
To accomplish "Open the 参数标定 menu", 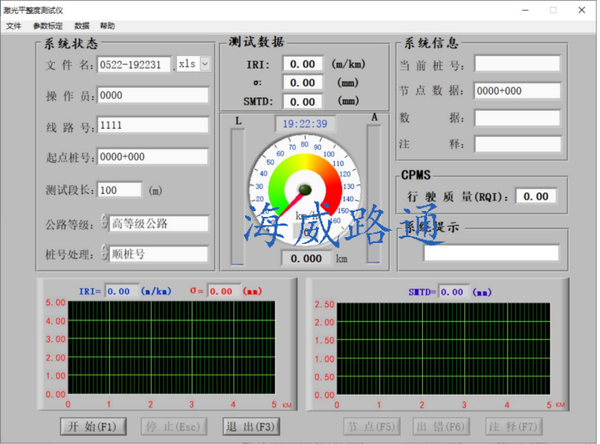I will [46, 25].
